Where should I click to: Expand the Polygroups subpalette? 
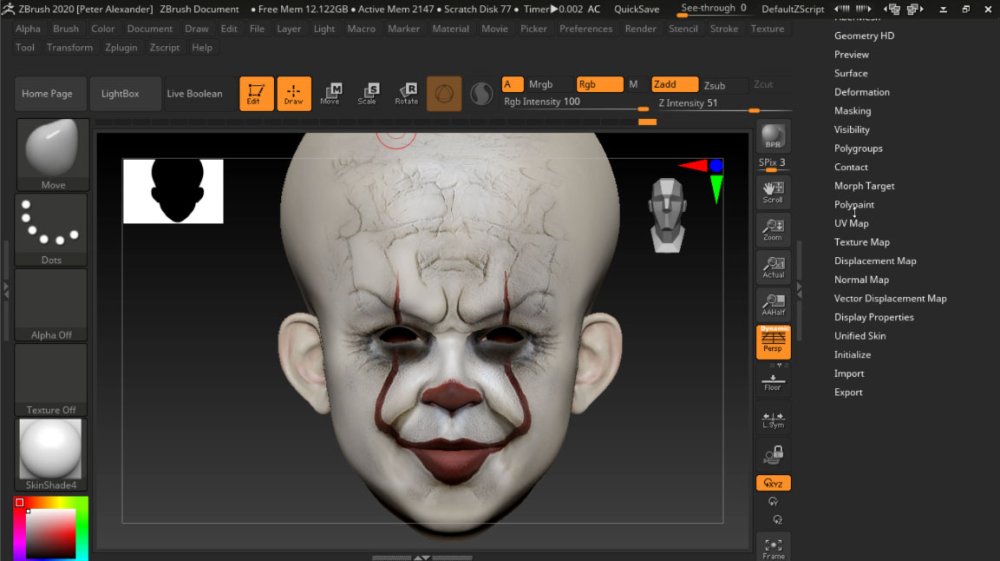coord(858,149)
